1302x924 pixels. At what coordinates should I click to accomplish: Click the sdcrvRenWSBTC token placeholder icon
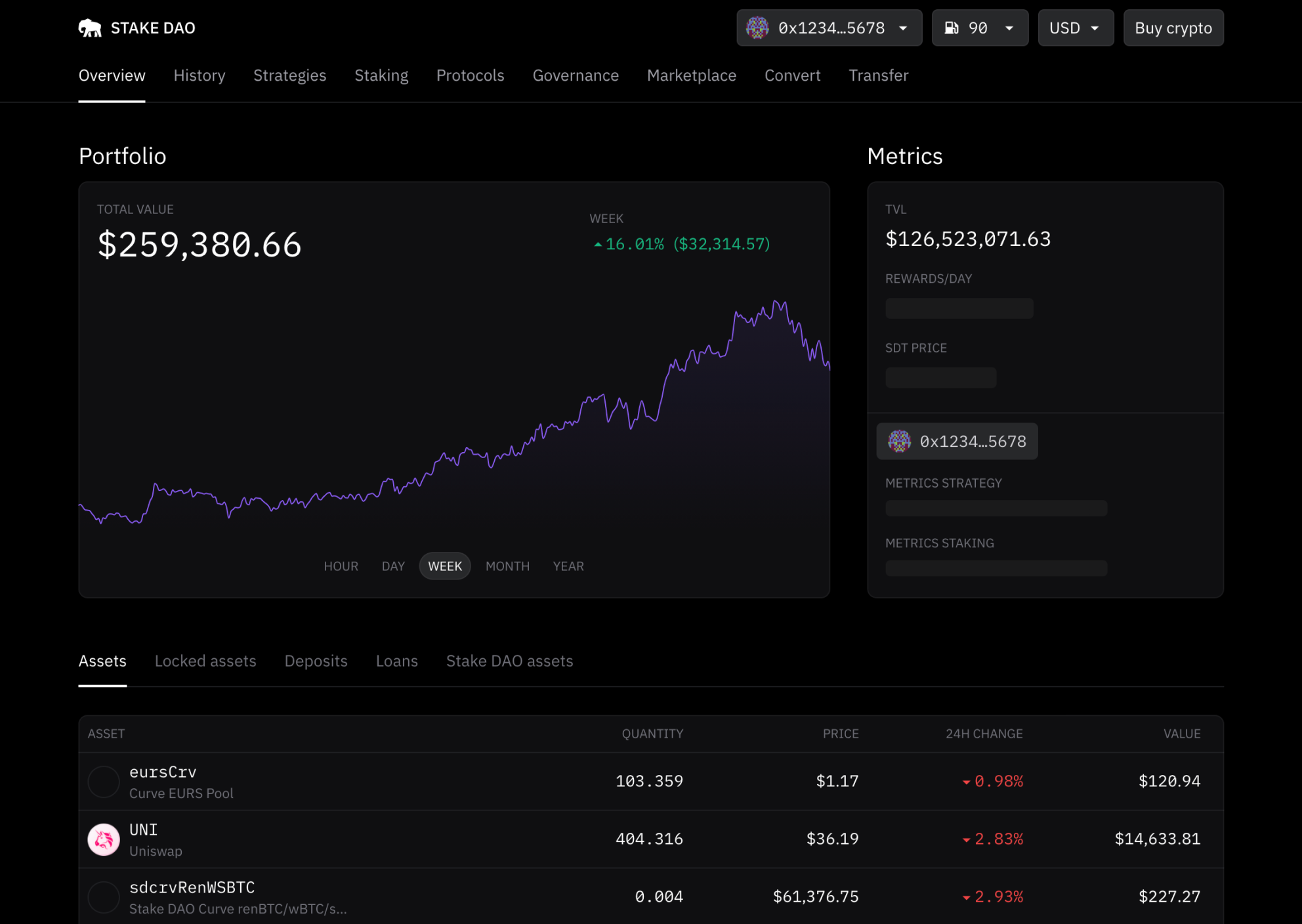[x=104, y=897]
